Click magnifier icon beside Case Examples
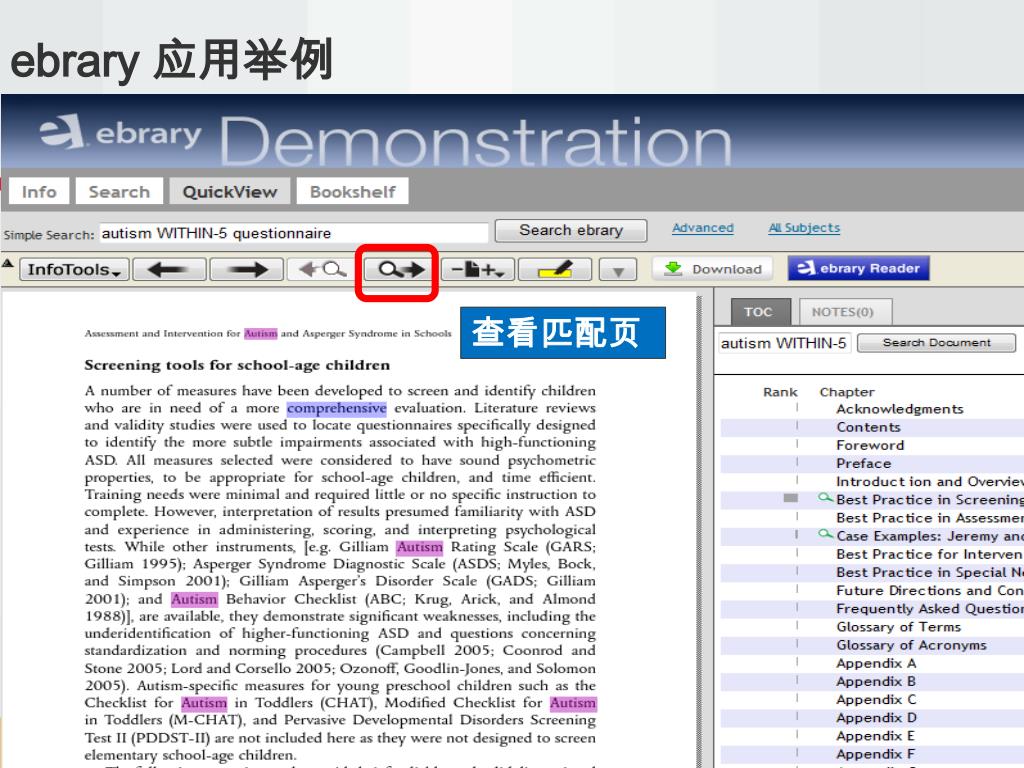The height and width of the screenshot is (768, 1024). click(x=825, y=535)
